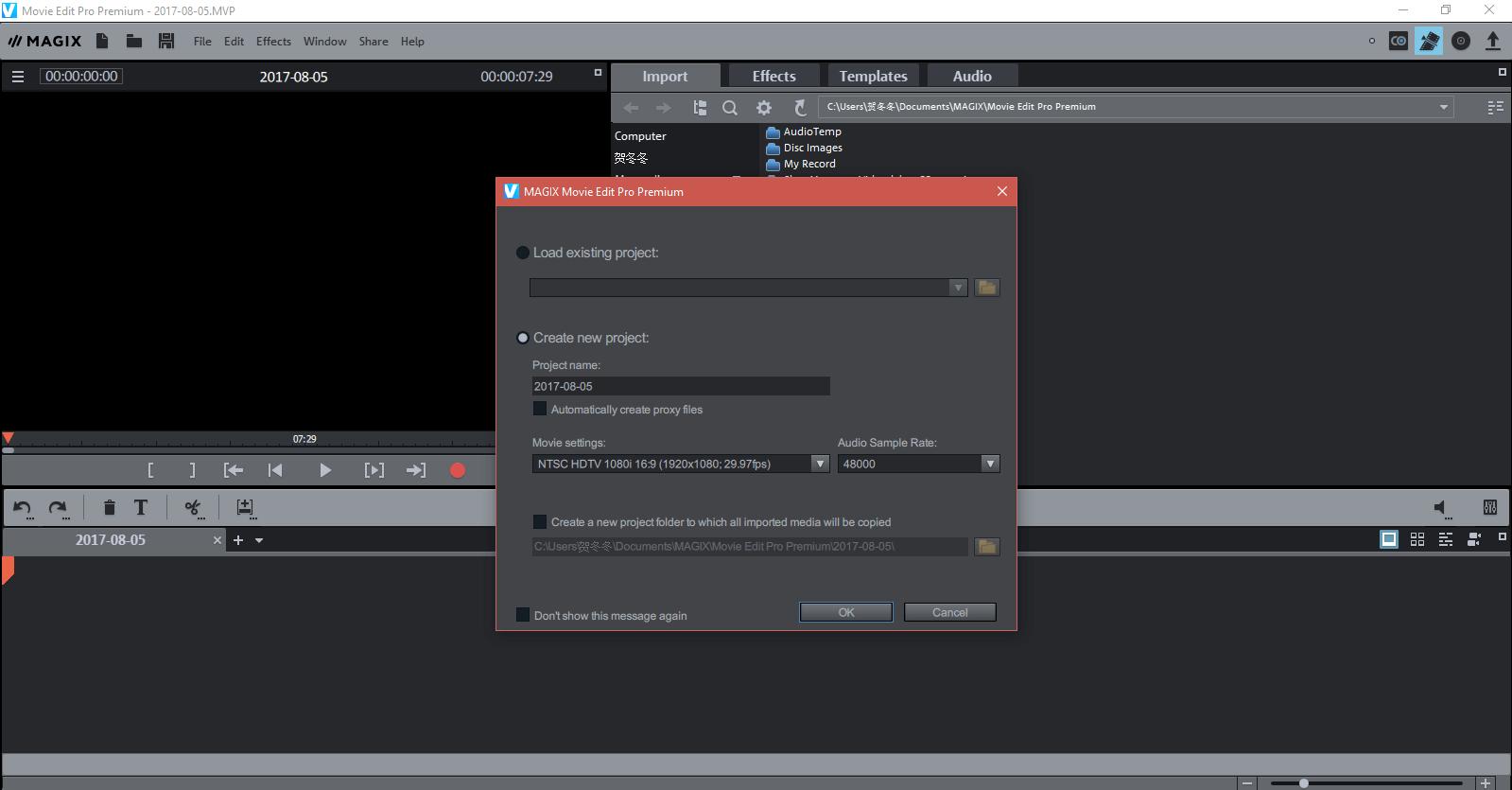The width and height of the screenshot is (1512, 790).
Task: Add a new movie tab plus button
Action: [238, 540]
